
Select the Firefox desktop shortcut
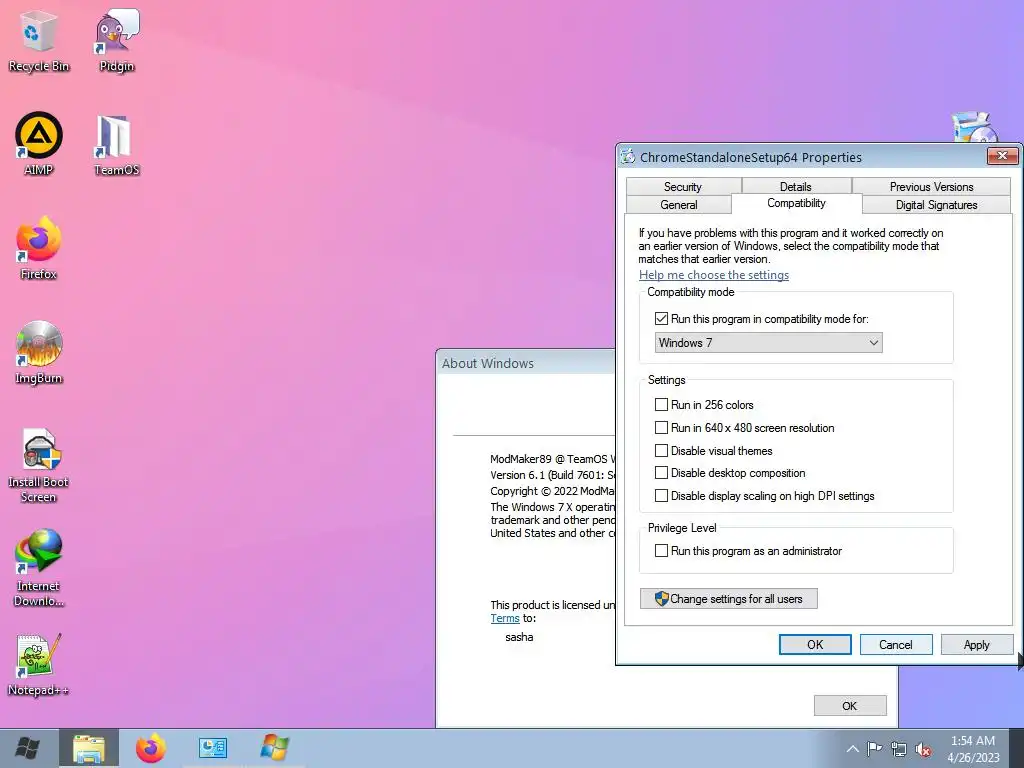39,248
